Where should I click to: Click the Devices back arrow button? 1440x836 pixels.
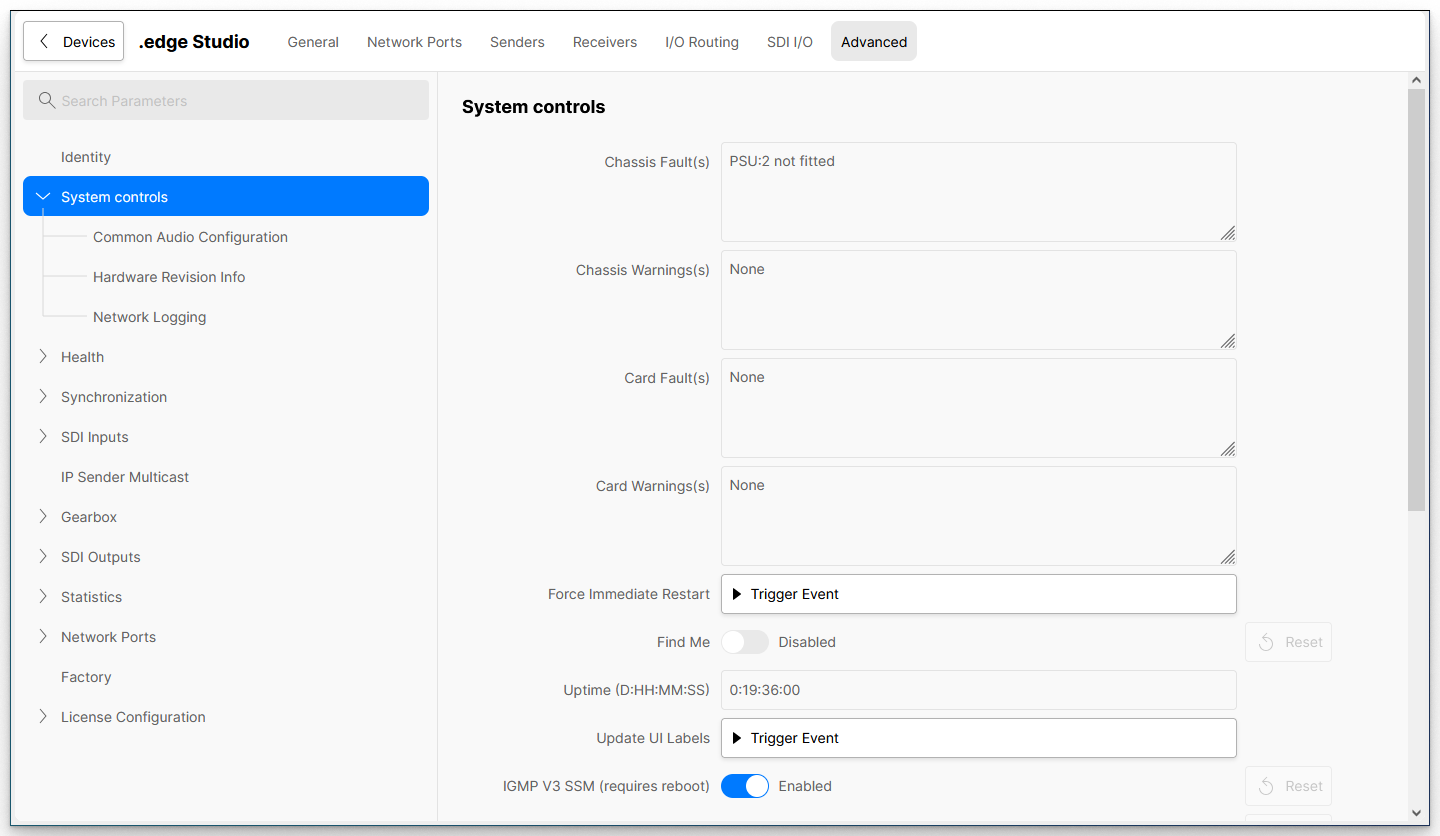[x=74, y=42]
